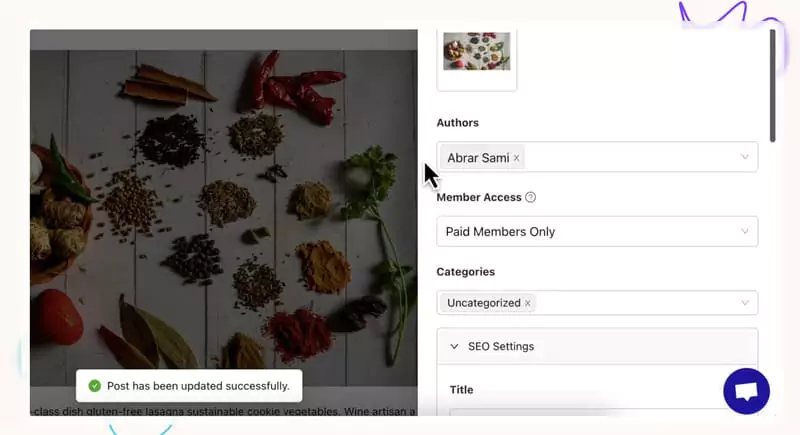Remove the Abrar Sami author tag
This screenshot has height=435, width=800.
point(516,158)
